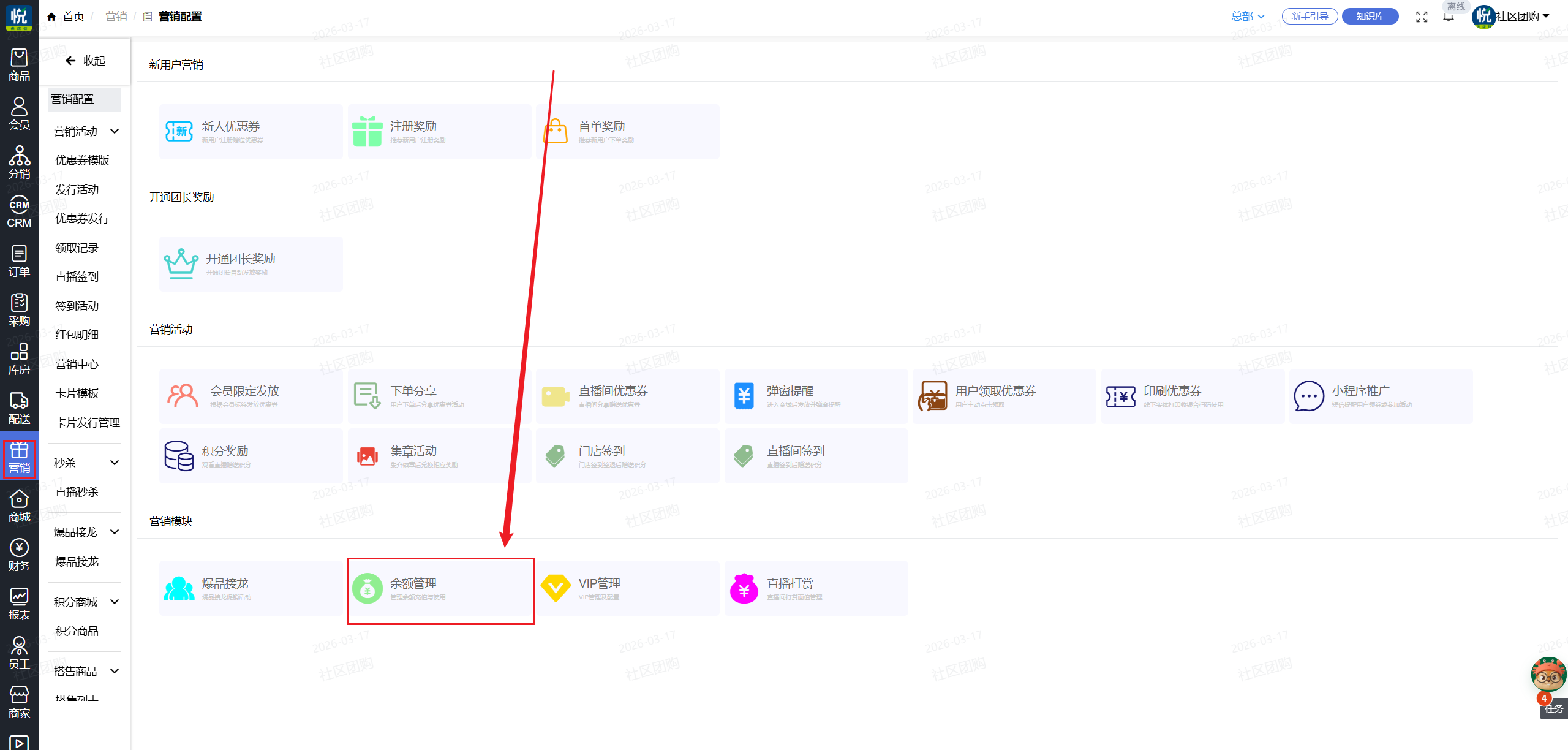Collapse the 营销活动 submenu chevron
Viewport: 1568px width, 750px height.
click(115, 131)
